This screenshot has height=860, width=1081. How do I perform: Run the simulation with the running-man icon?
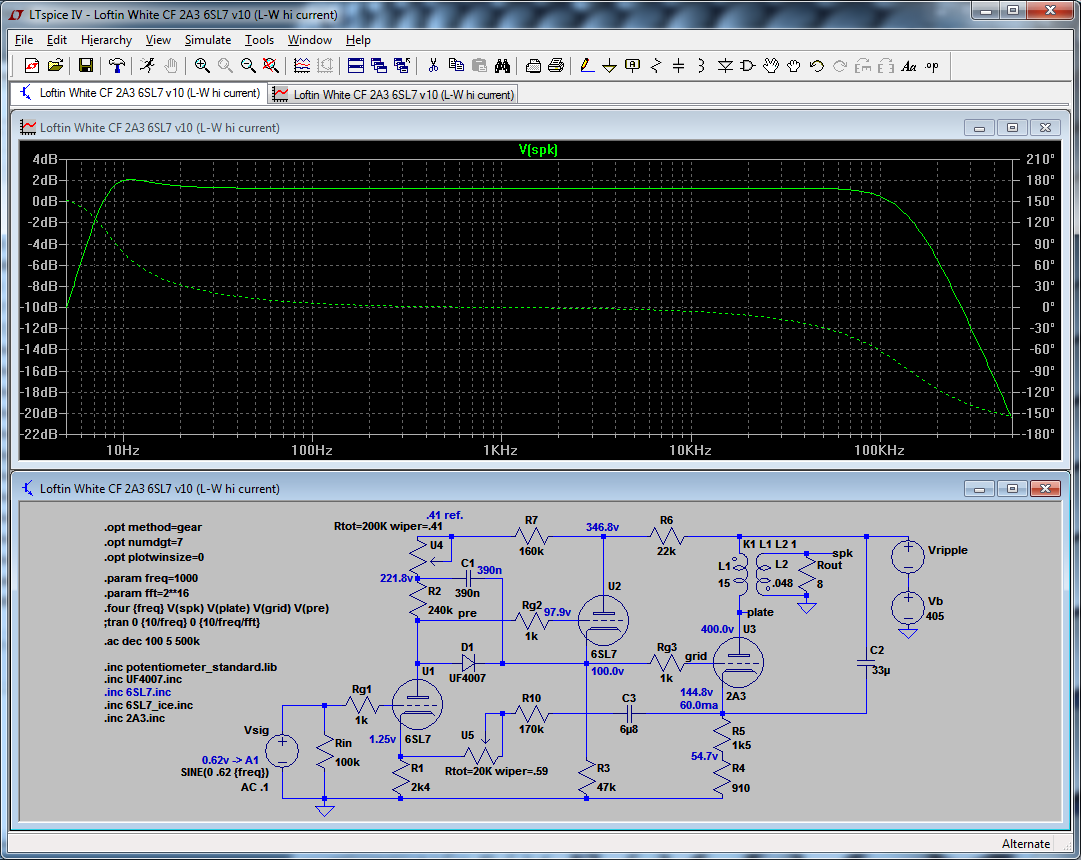147,66
